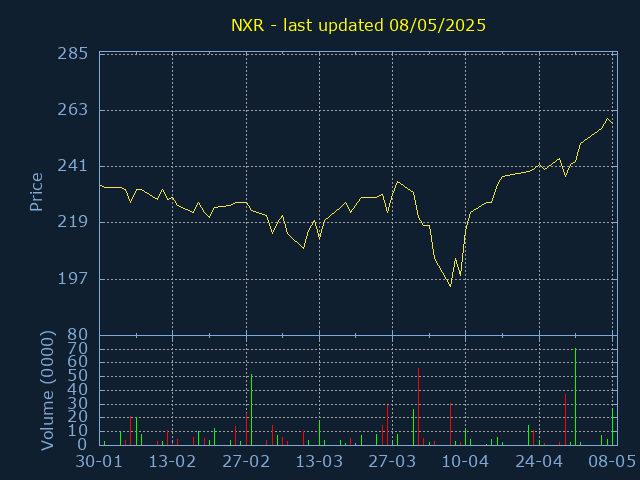Click the 27-03 date label

pyautogui.click(x=392, y=462)
